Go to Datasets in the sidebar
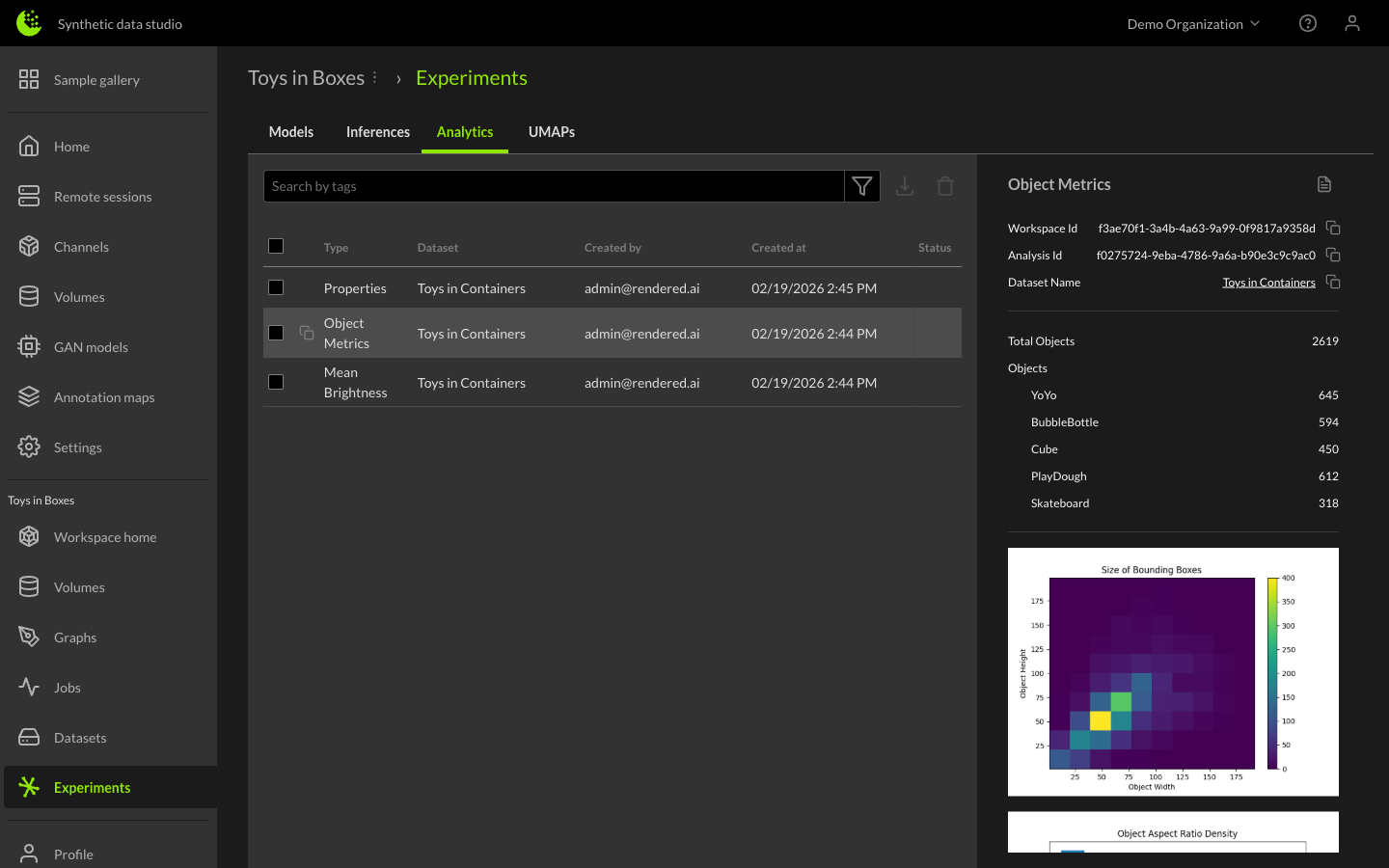Image resolution: width=1389 pixels, height=868 pixels. tap(80, 738)
